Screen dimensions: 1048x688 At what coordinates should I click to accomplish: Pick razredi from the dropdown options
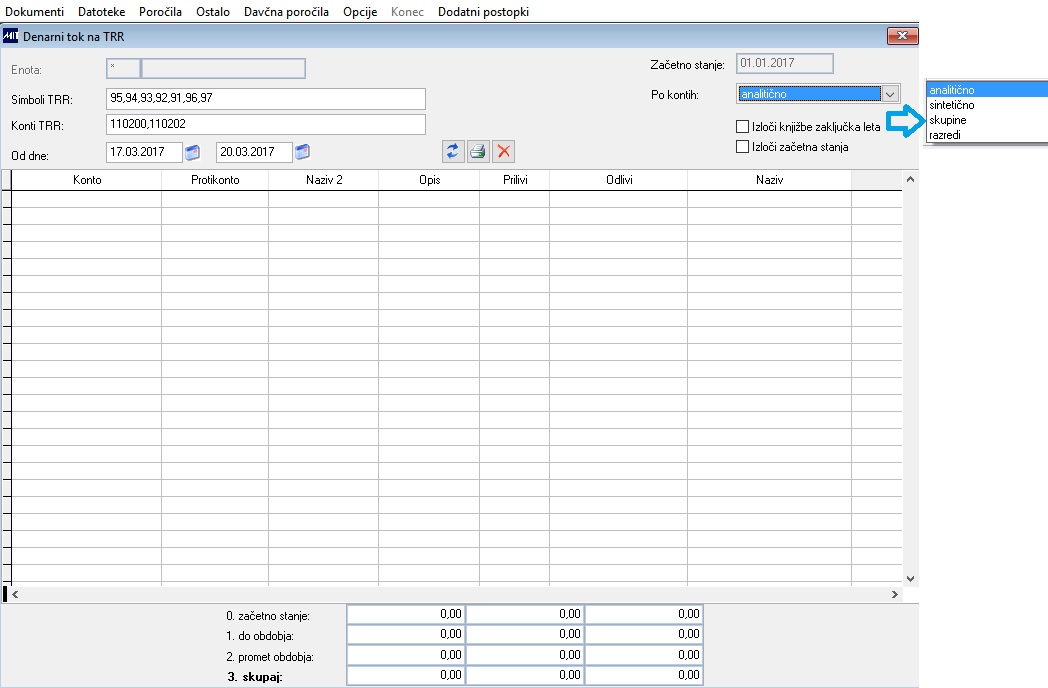point(945,135)
